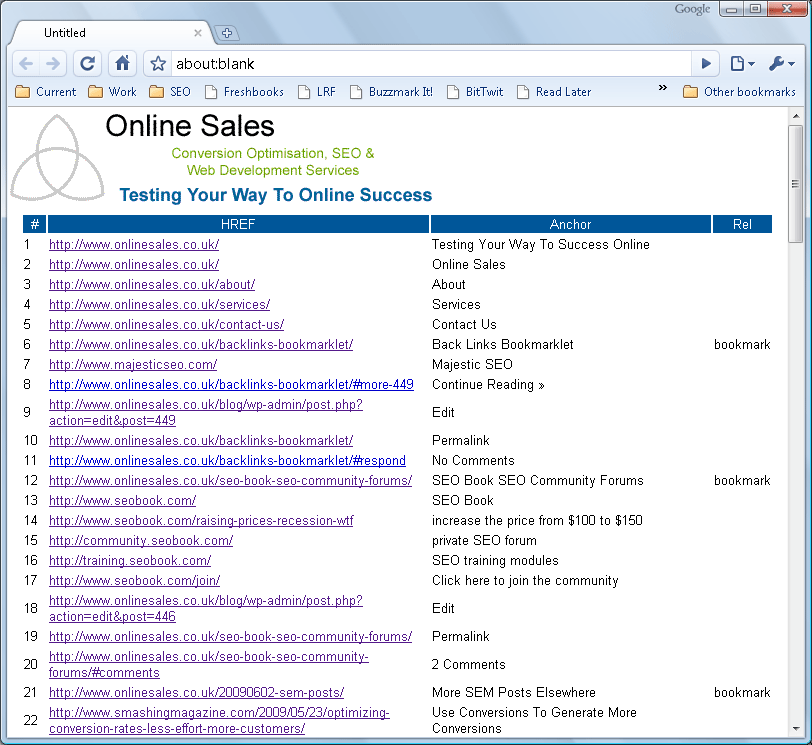Open row 1 onlinesales.co.uk link
Image resolution: width=812 pixels, height=745 pixels.
tap(134, 244)
